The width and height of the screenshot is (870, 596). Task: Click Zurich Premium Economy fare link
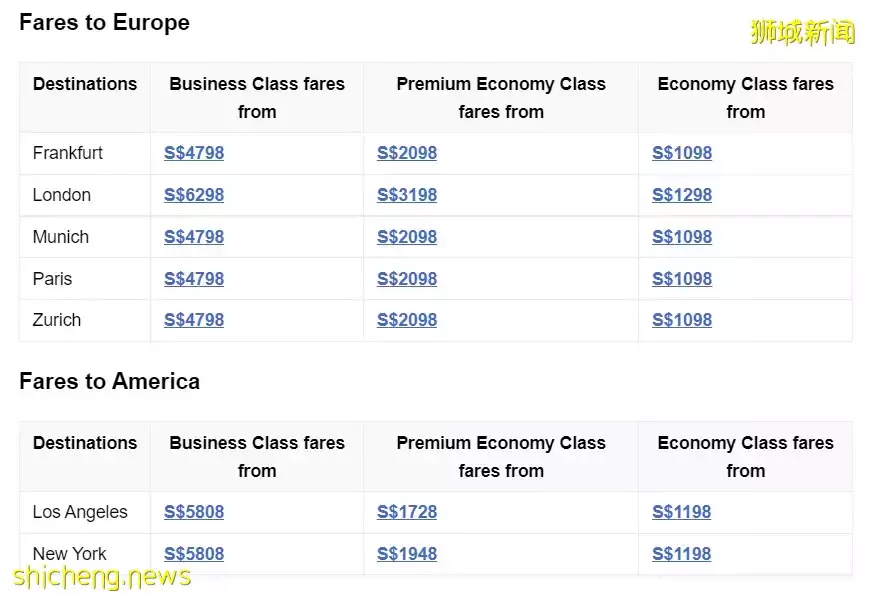[x=407, y=320]
